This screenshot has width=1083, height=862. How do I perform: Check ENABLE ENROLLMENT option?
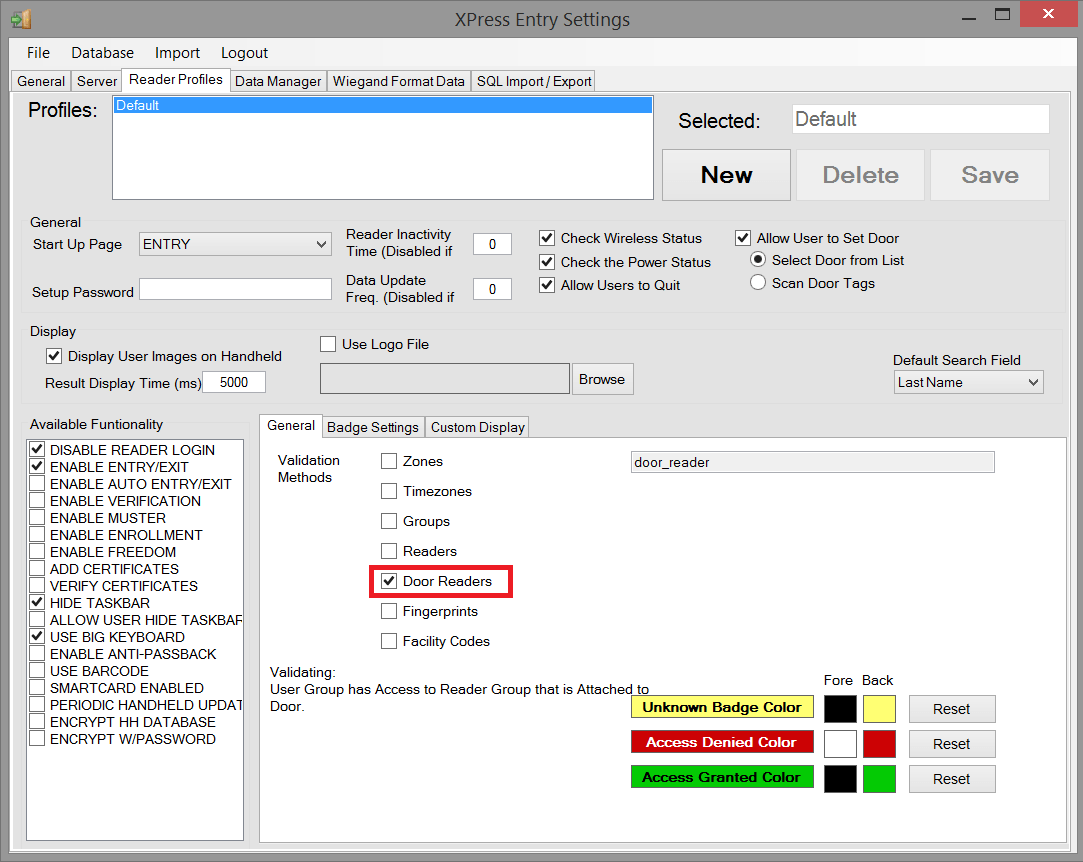point(37,535)
